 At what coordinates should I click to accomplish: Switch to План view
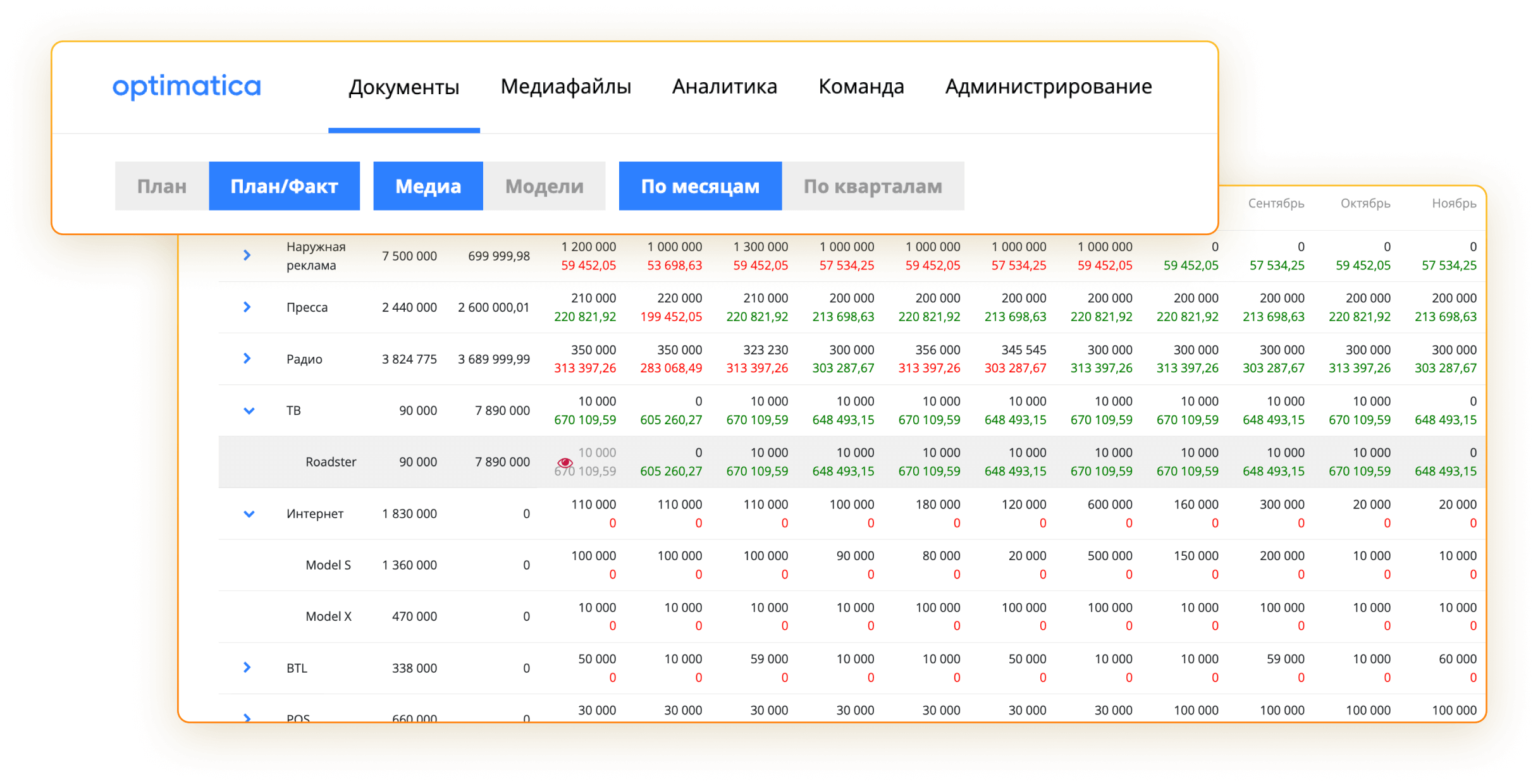162,187
